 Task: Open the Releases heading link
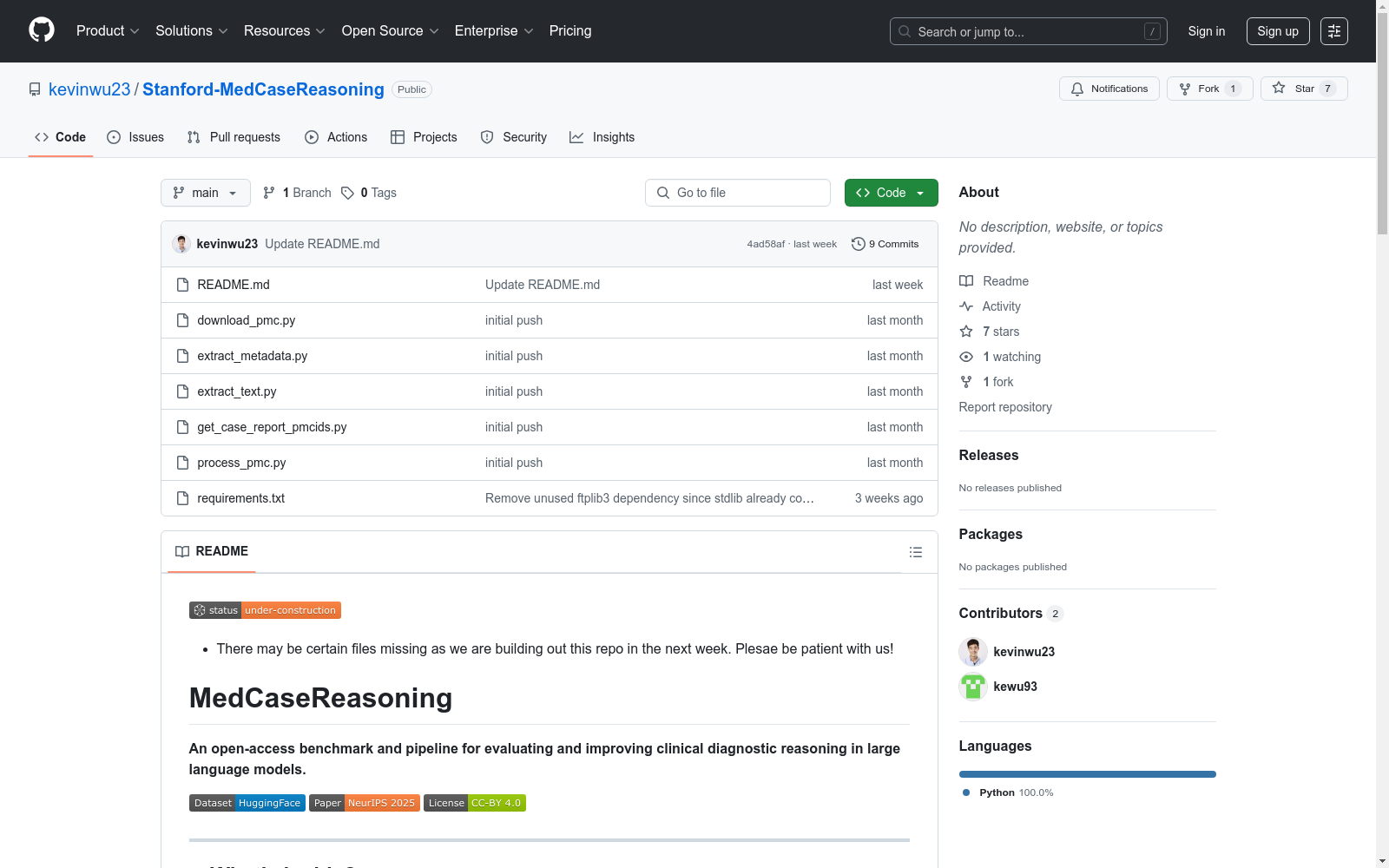click(x=989, y=455)
